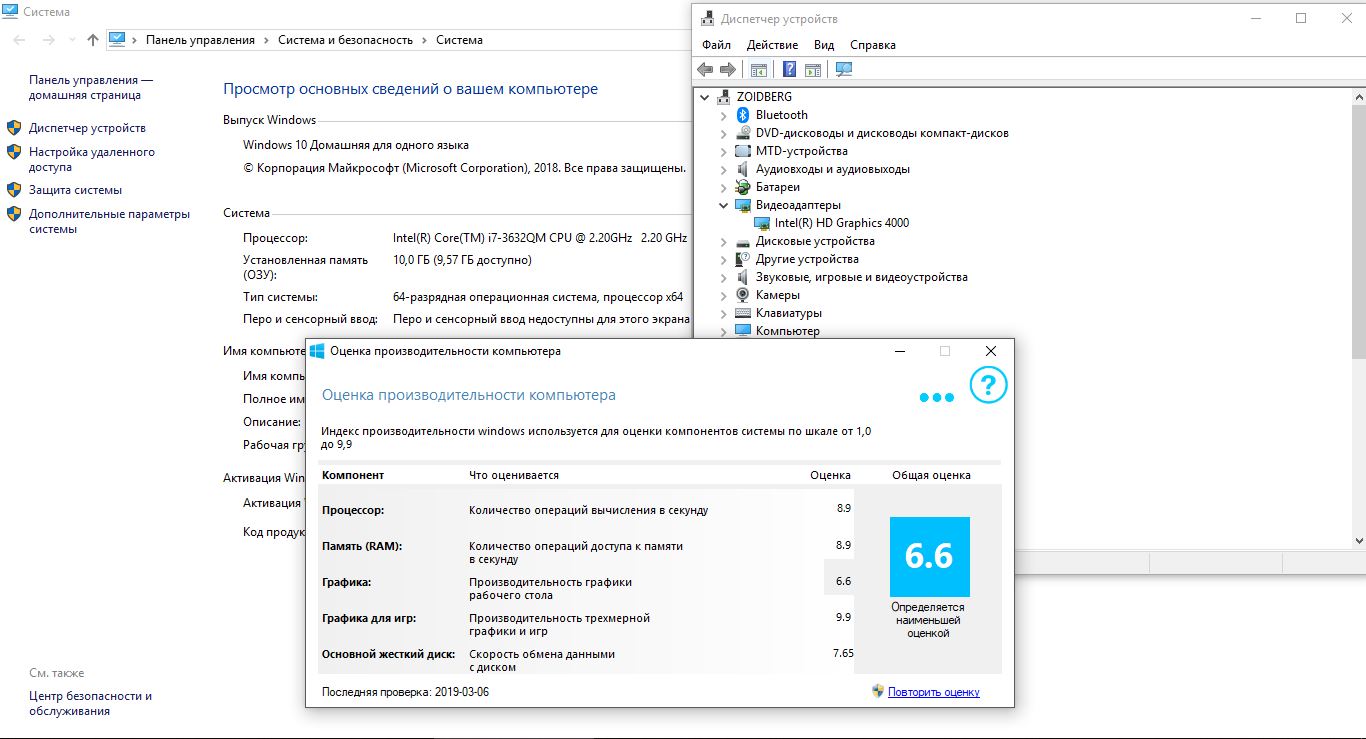Click the 7.65 hard disk score
Viewport: 1366px width, 739px height.
click(843, 653)
